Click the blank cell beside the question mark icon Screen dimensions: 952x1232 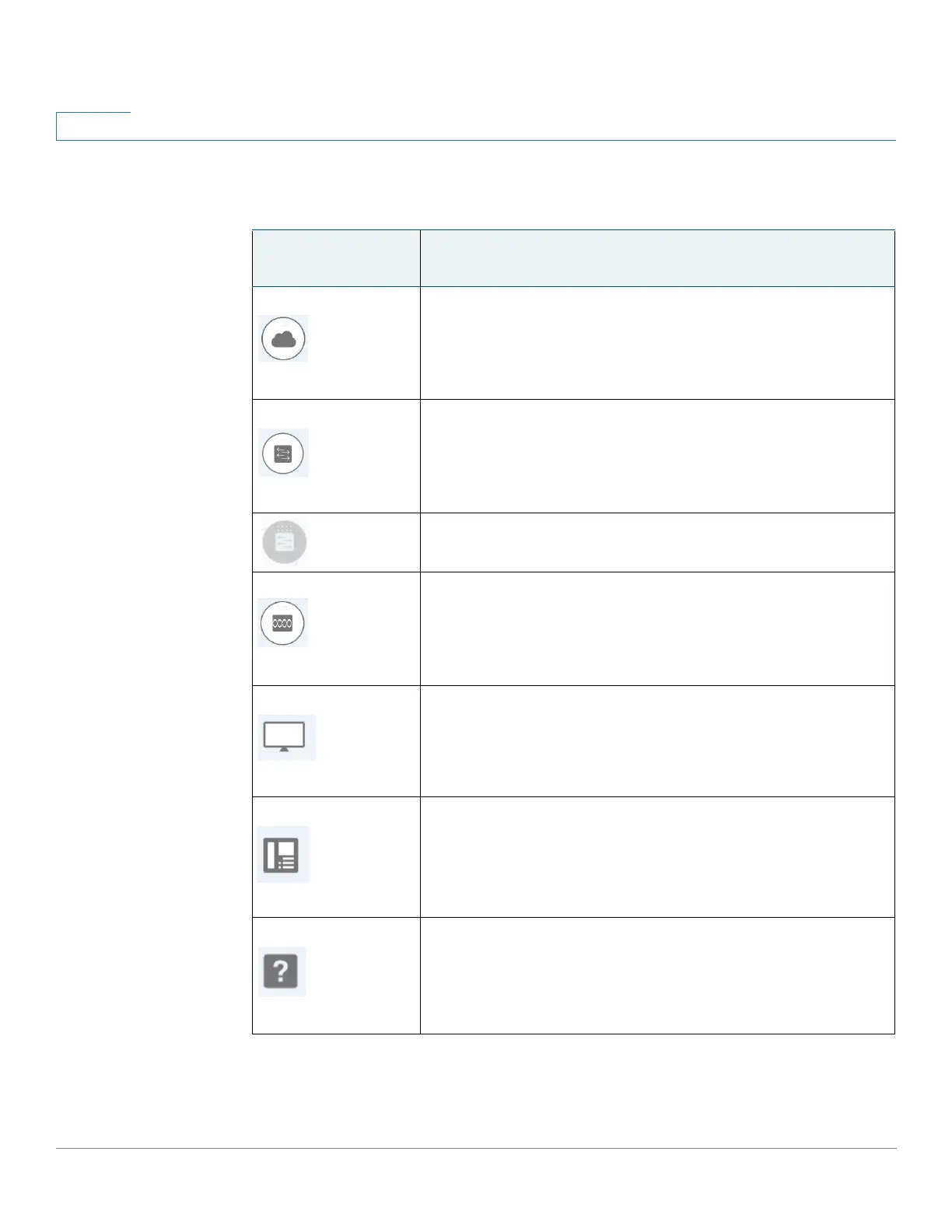click(x=657, y=975)
